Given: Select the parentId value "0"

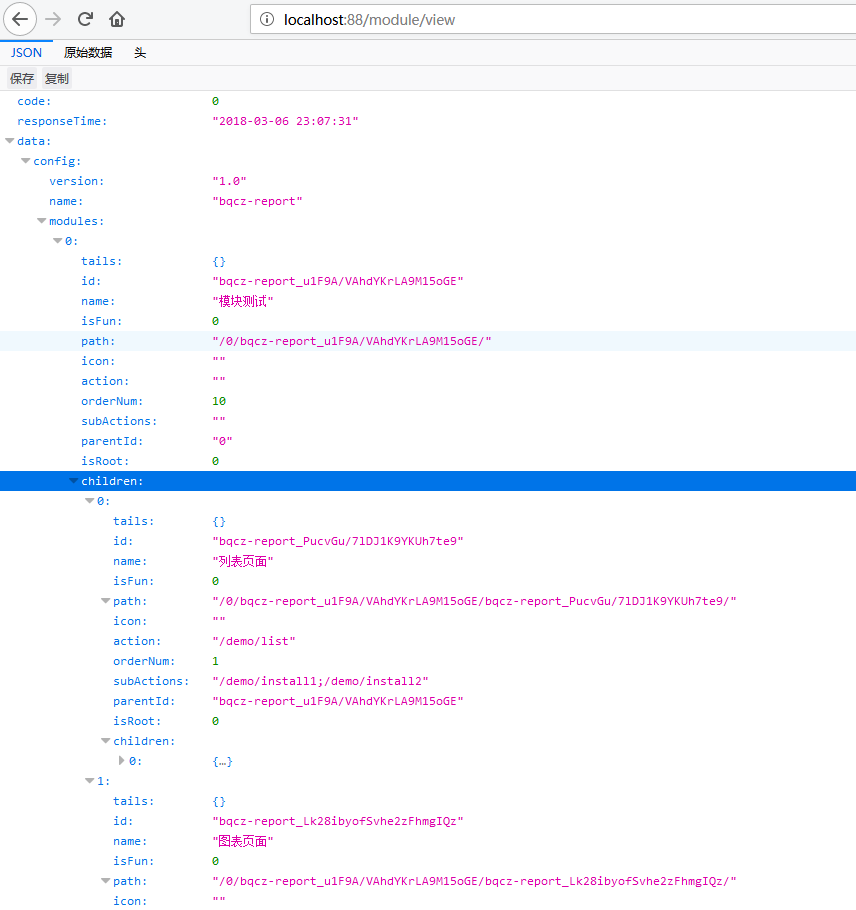Looking at the screenshot, I should point(222,441).
